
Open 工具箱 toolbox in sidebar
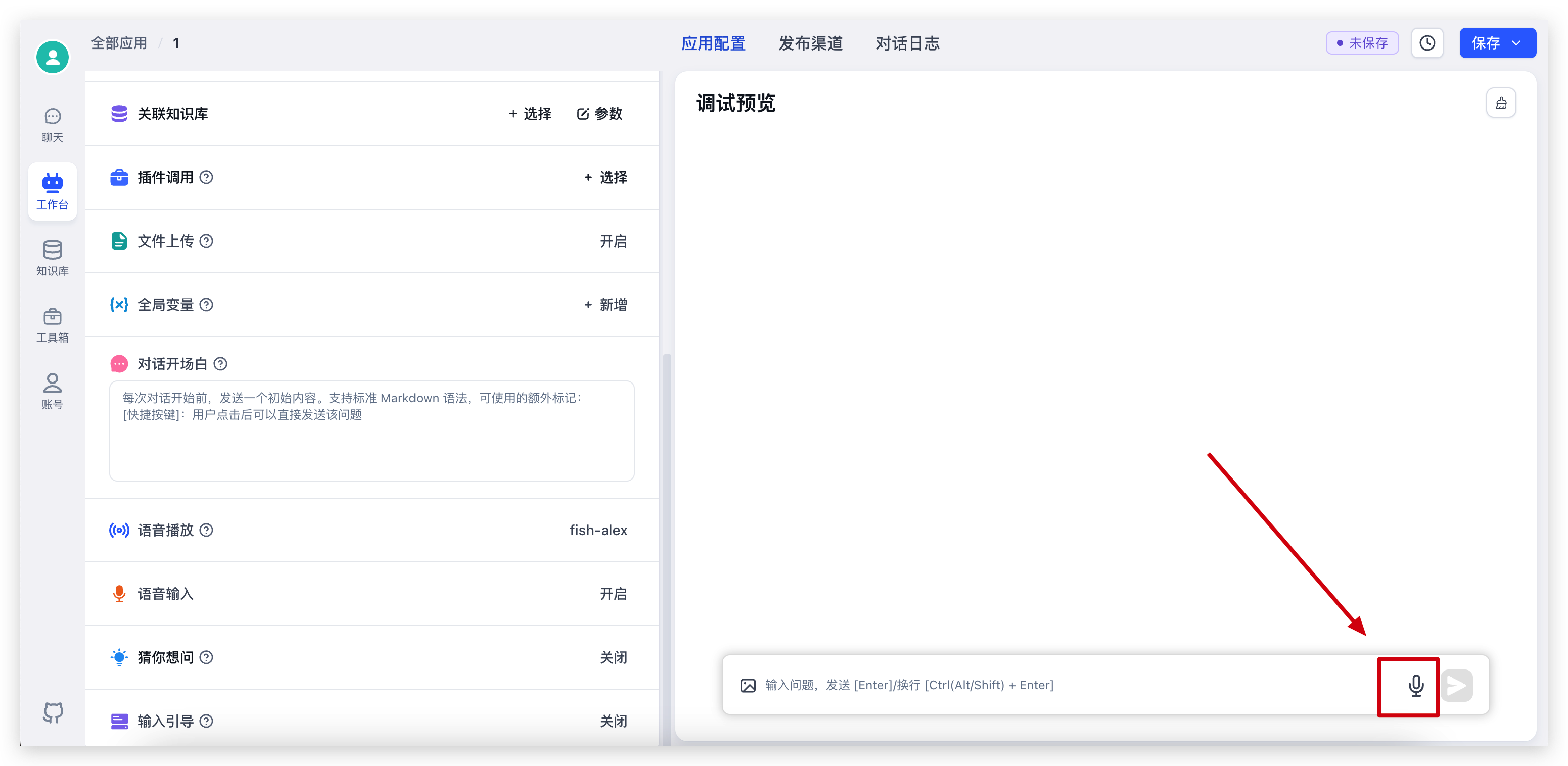pyautogui.click(x=53, y=325)
